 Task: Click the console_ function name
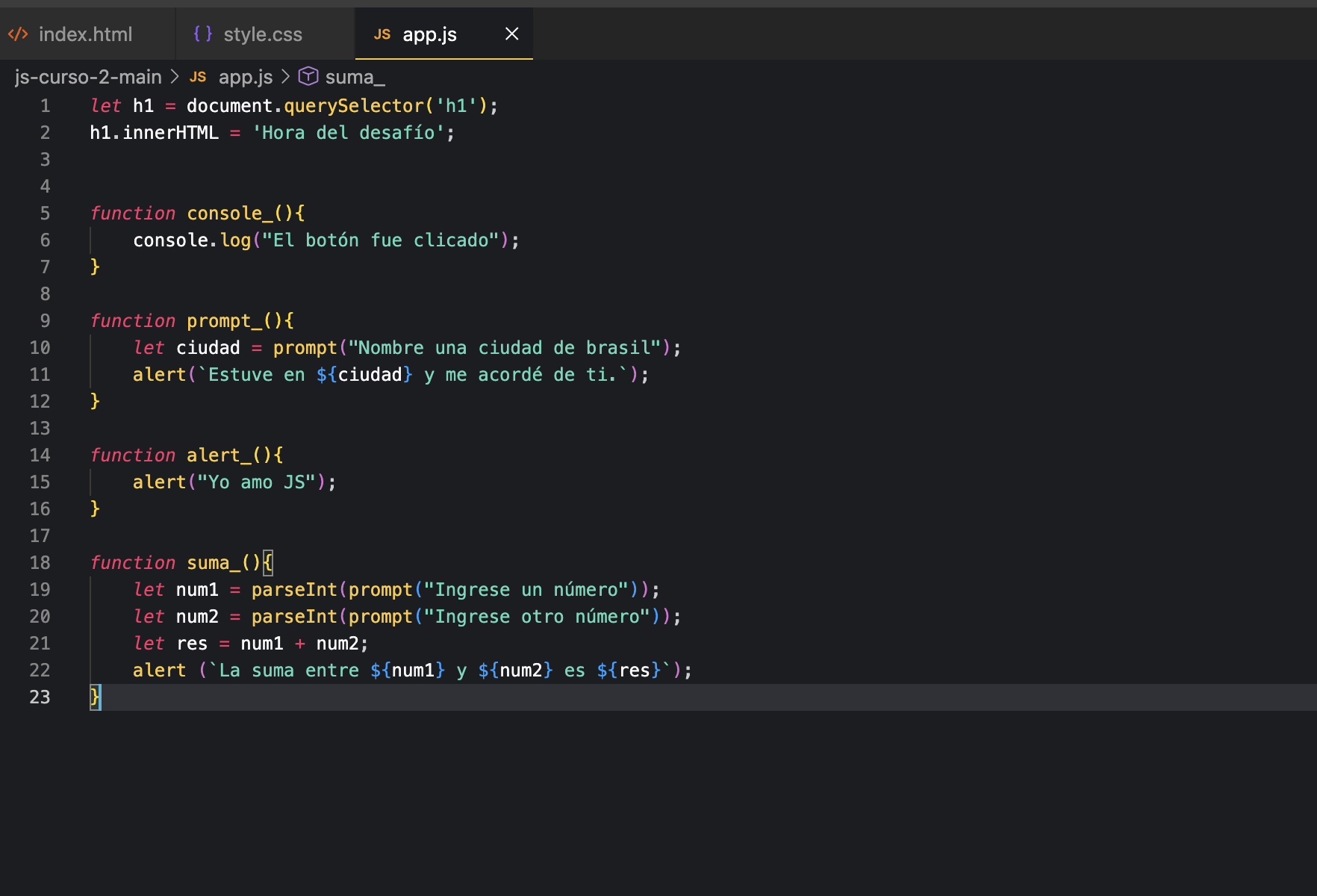click(x=230, y=214)
